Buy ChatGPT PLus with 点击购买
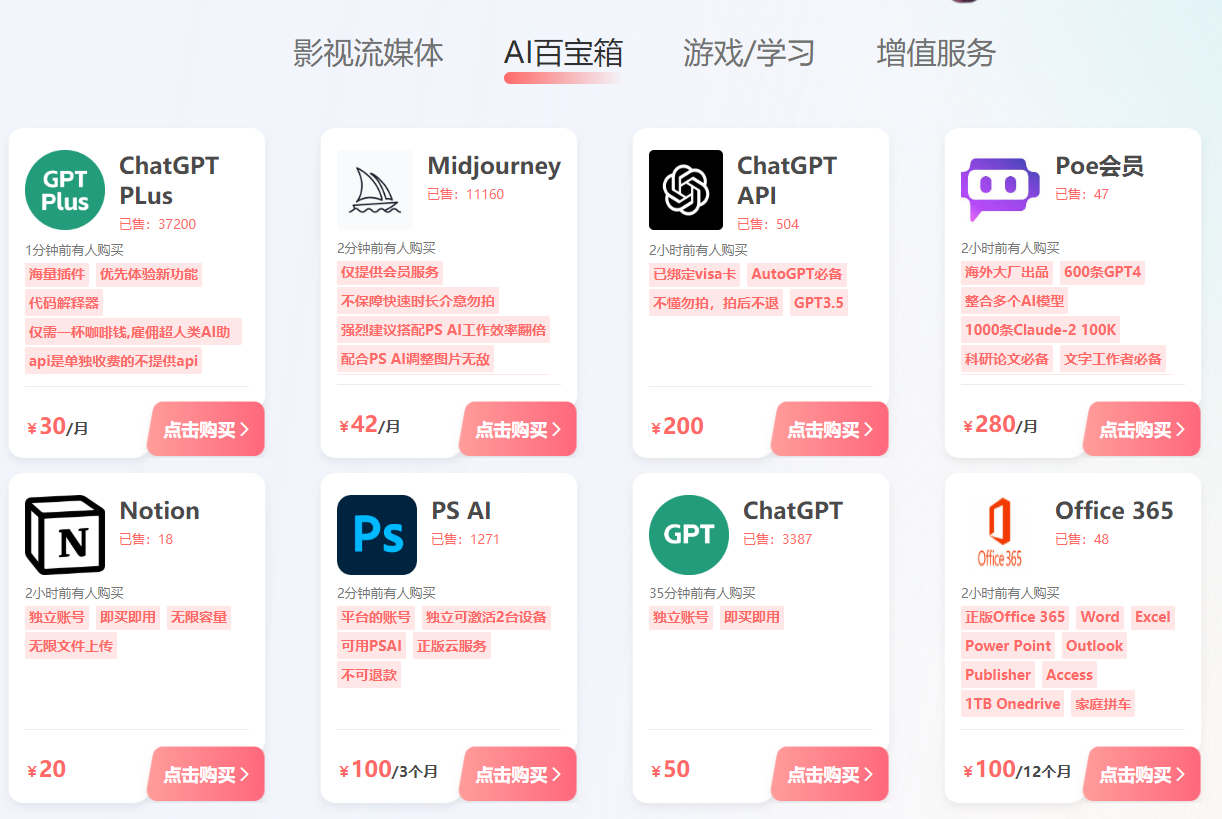The image size is (1222, 819). coord(206,429)
